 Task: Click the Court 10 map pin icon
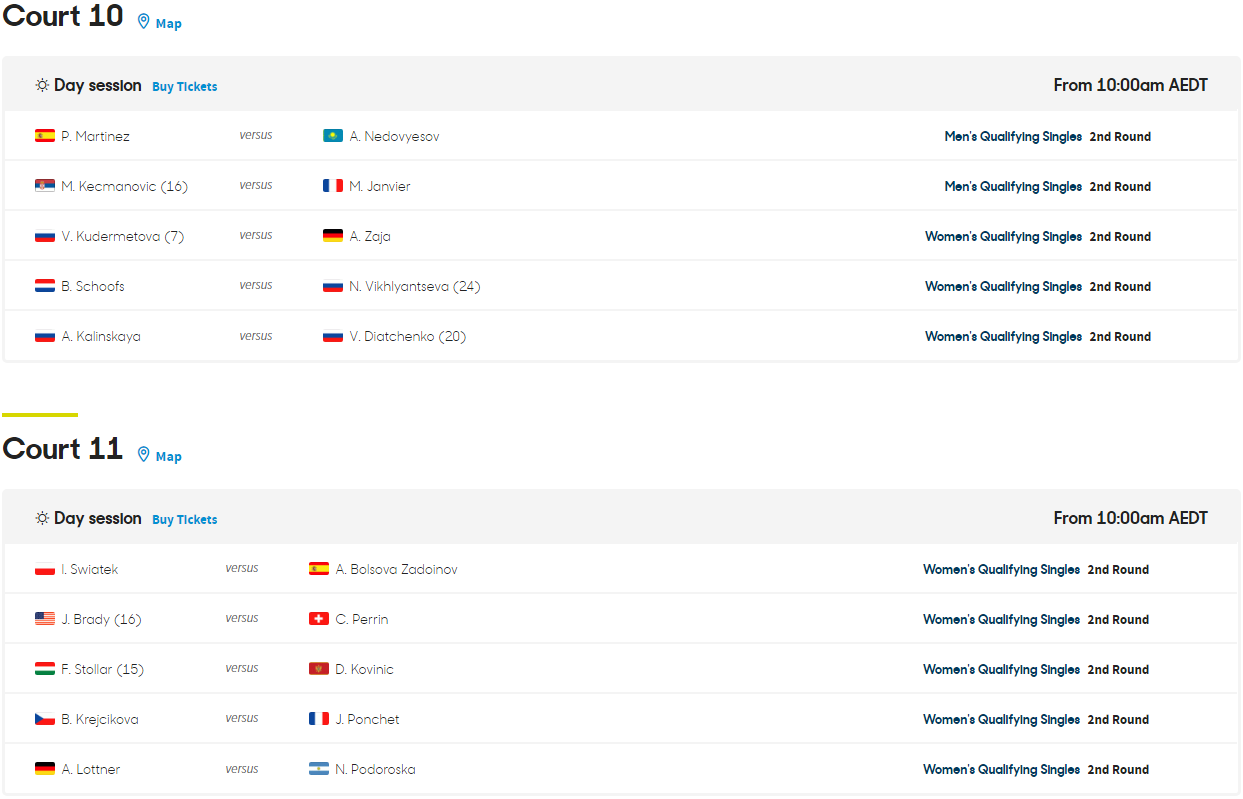click(143, 21)
